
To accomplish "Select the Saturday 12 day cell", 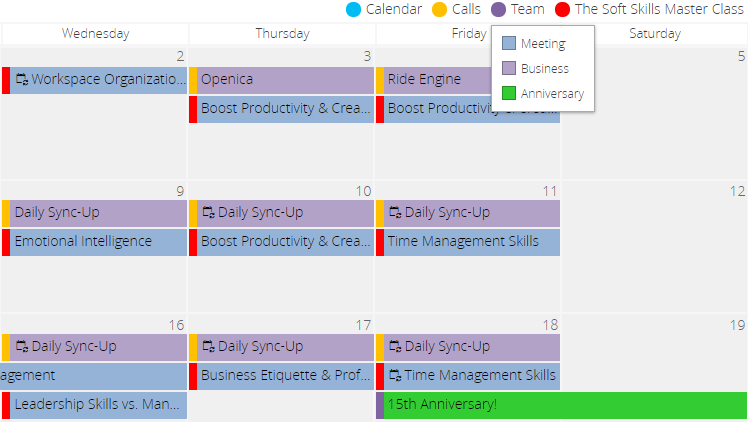I will pyautogui.click(x=654, y=246).
